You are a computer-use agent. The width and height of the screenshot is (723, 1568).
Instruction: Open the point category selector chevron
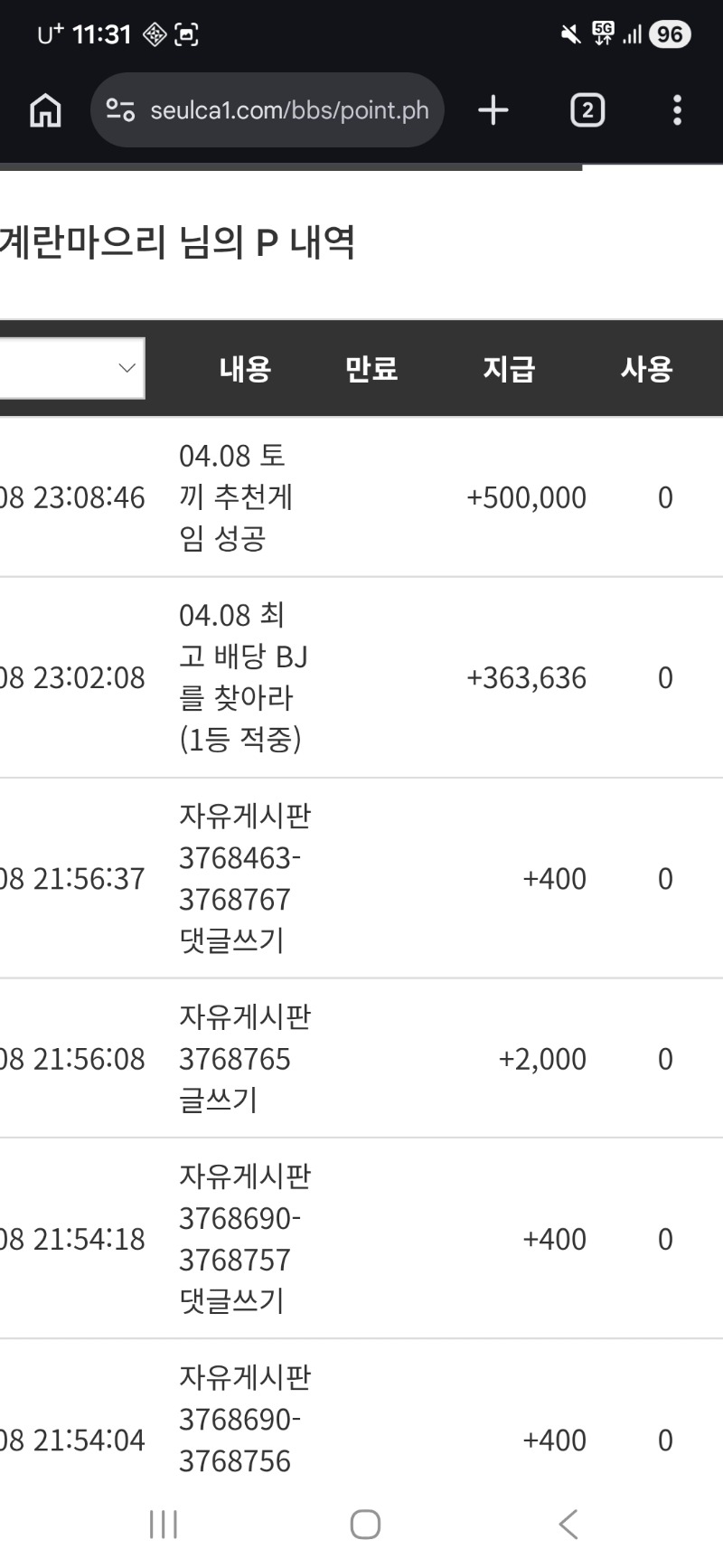[x=124, y=367]
